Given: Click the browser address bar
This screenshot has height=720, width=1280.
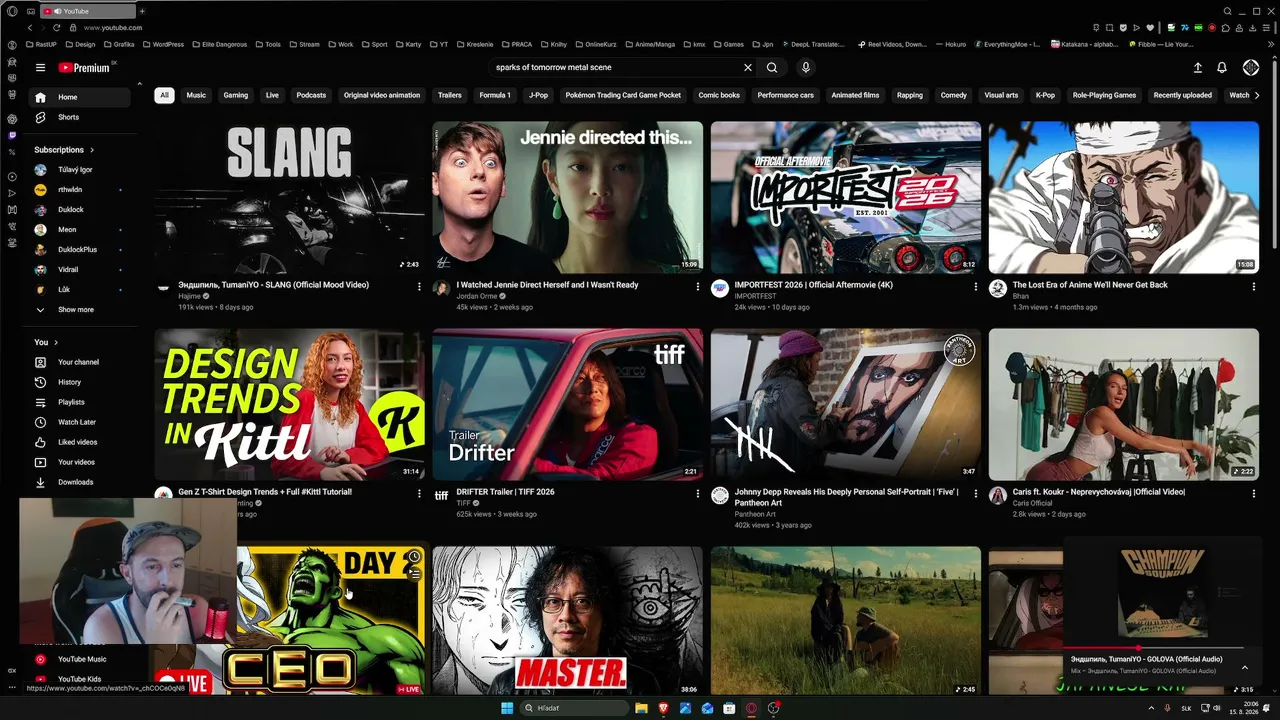Looking at the screenshot, I should [580, 28].
